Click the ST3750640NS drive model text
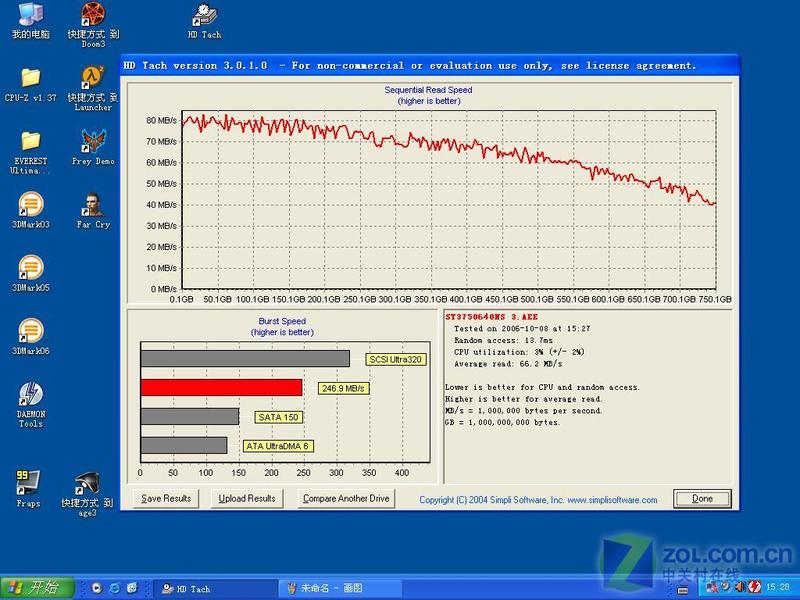This screenshot has height=600, width=800. tap(491, 317)
